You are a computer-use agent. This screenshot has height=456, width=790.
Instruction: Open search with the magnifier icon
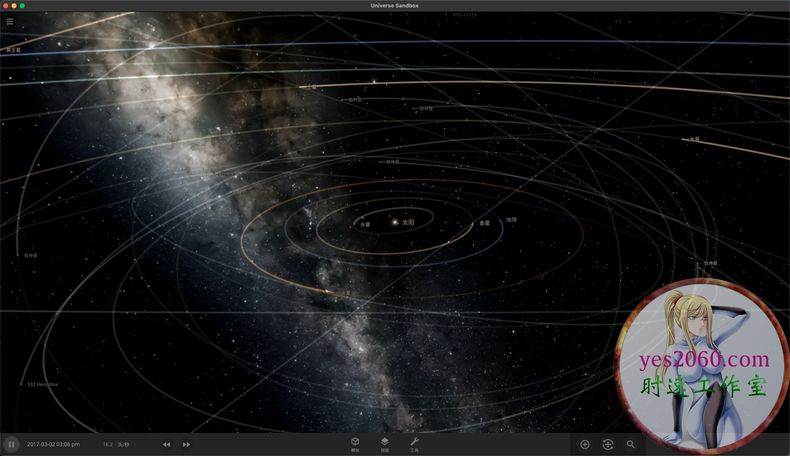[x=631, y=444]
